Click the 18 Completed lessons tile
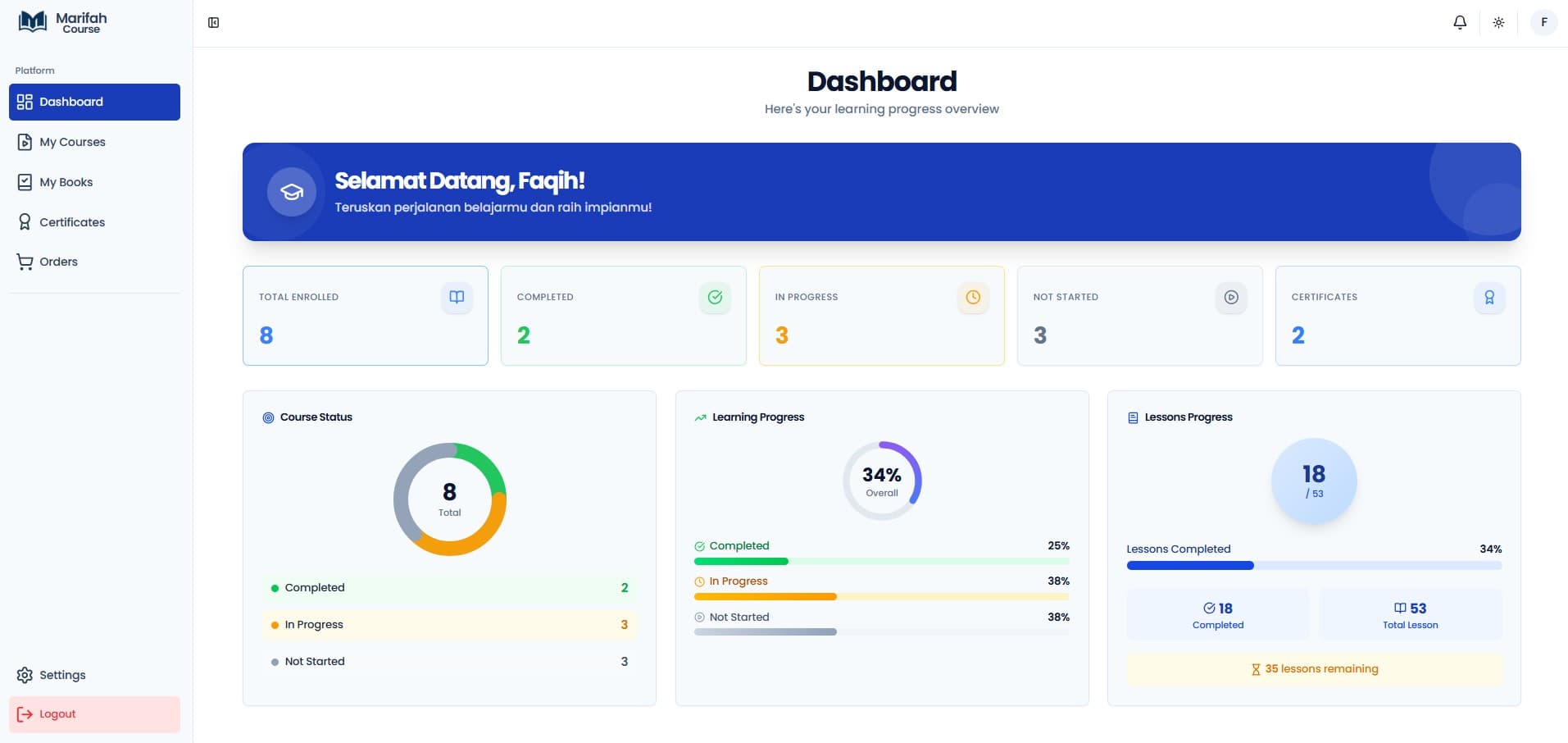 [x=1218, y=614]
